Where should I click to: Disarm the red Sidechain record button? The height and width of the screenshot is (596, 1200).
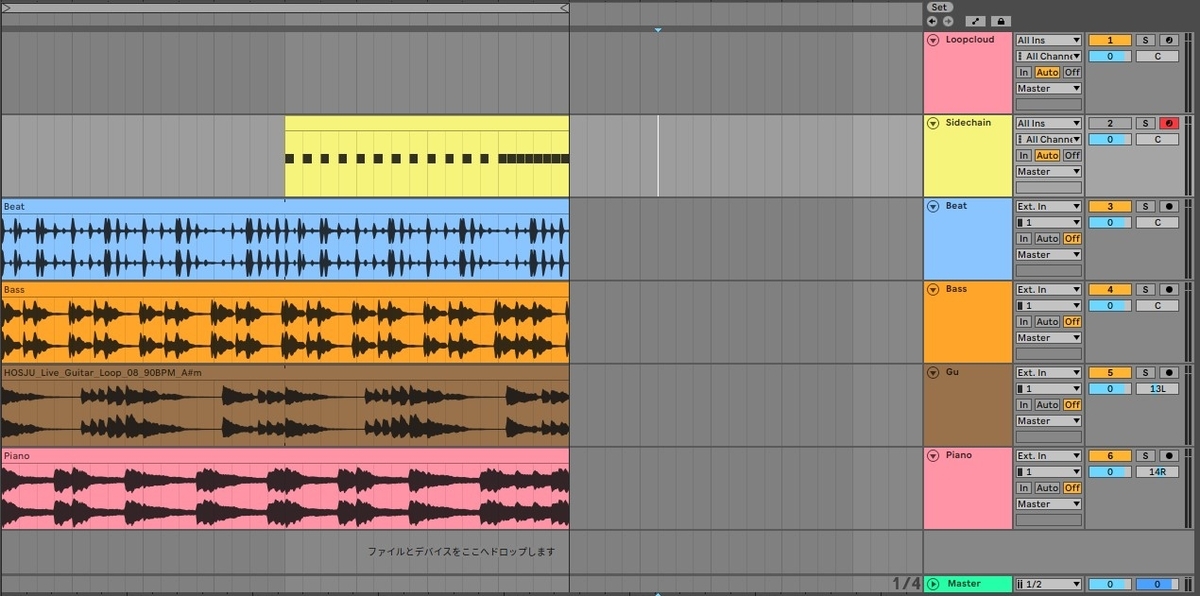click(x=1170, y=123)
